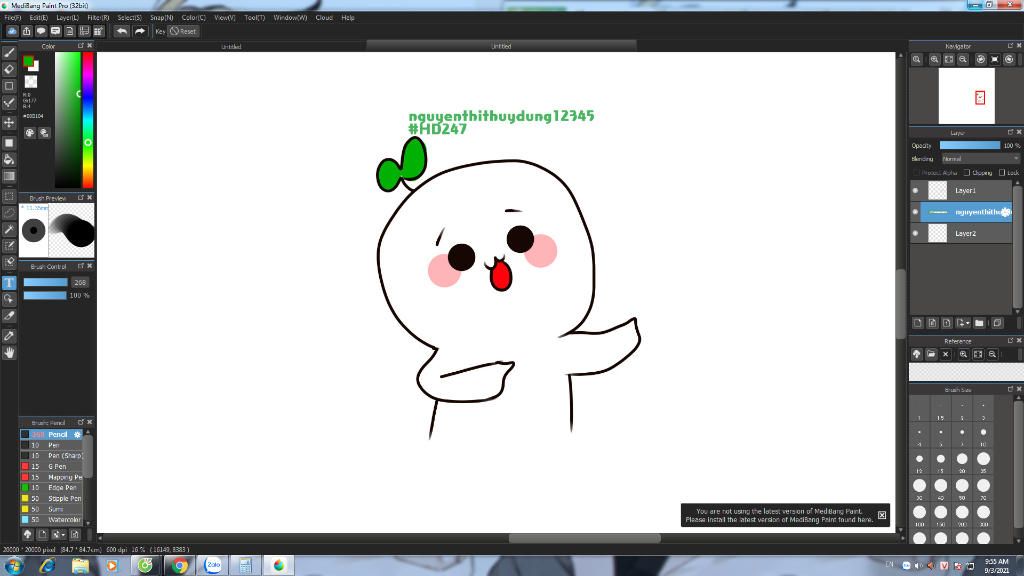This screenshot has height=576, width=1024.
Task: Open the File menu
Action: pyautogui.click(x=12, y=18)
